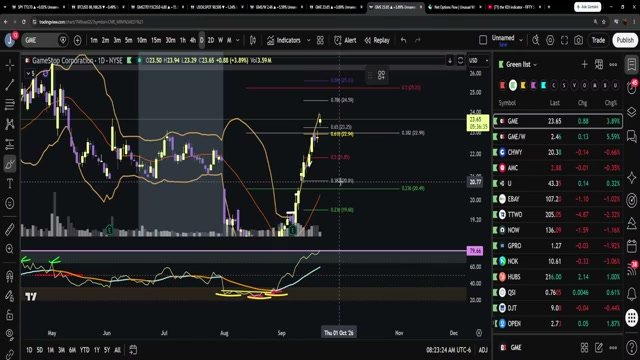640x360 pixels.
Task: Go back in browser history
Action: click(x=6, y=22)
